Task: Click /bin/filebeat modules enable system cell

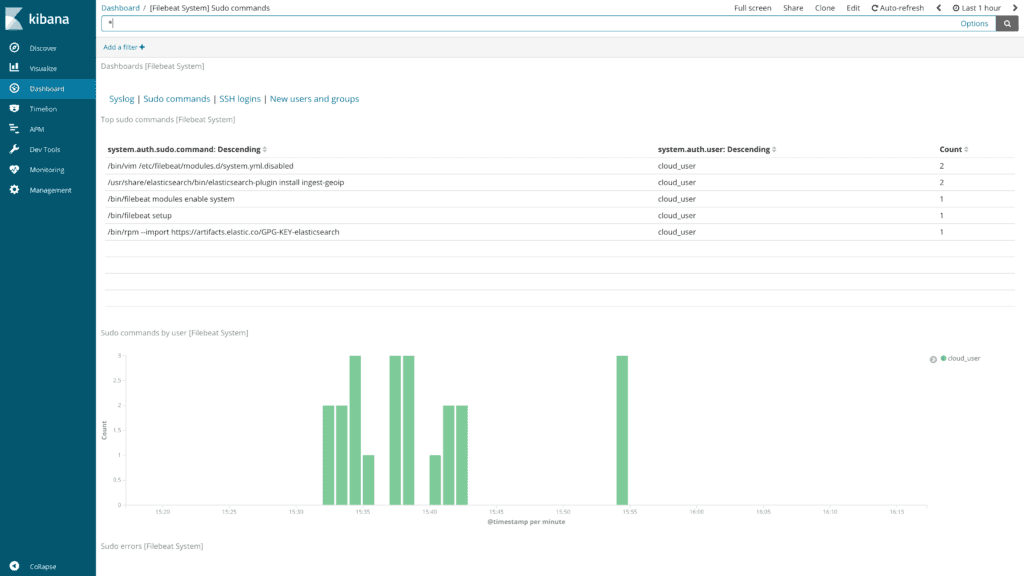Action: point(171,199)
